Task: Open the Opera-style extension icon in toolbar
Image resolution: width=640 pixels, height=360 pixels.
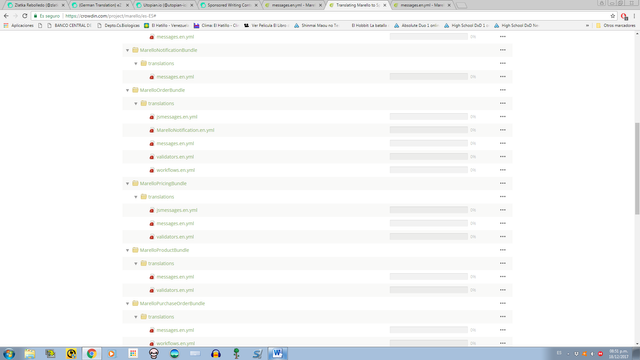Action: click(x=624, y=16)
